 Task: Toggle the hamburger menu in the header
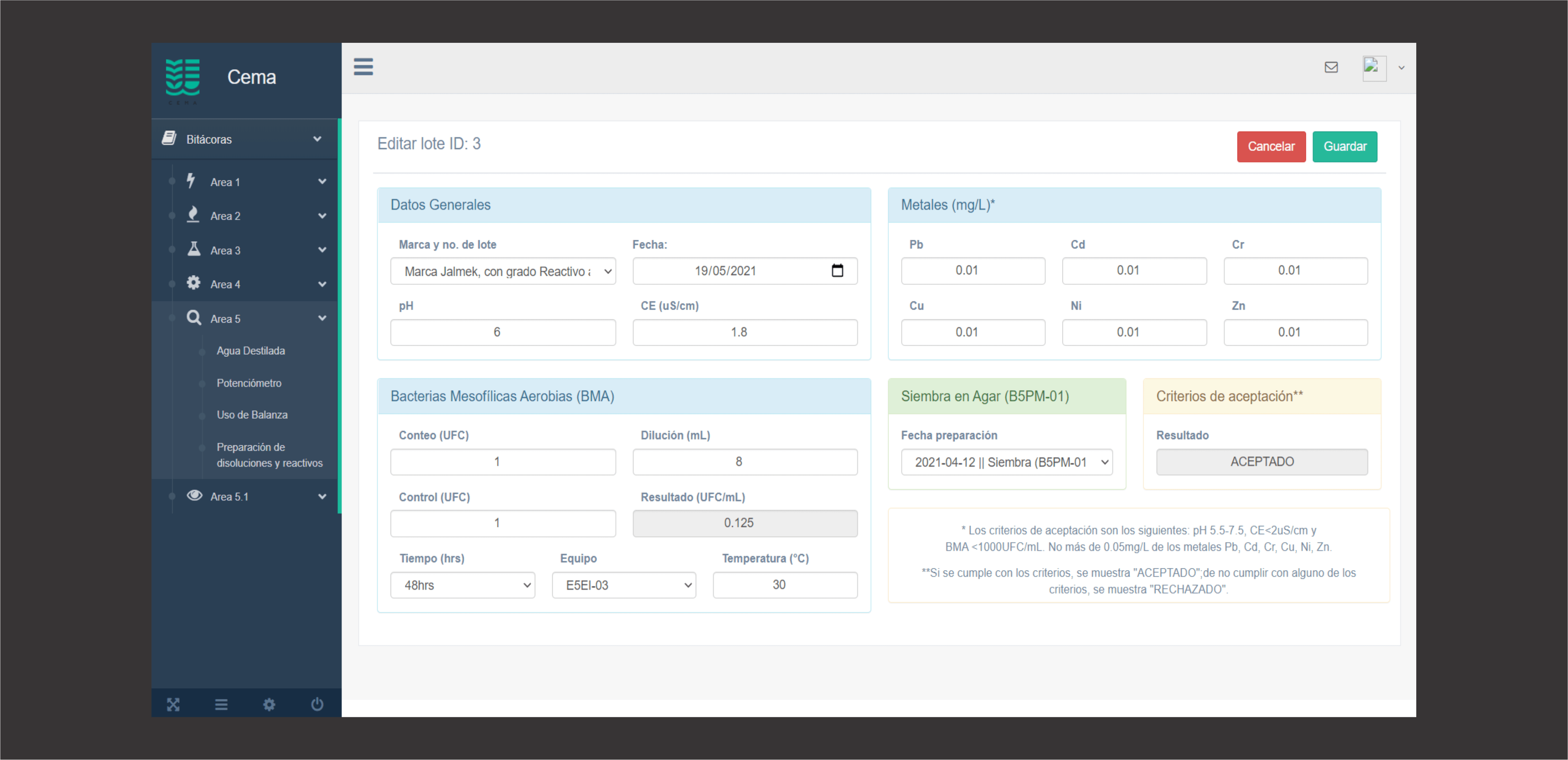(363, 67)
